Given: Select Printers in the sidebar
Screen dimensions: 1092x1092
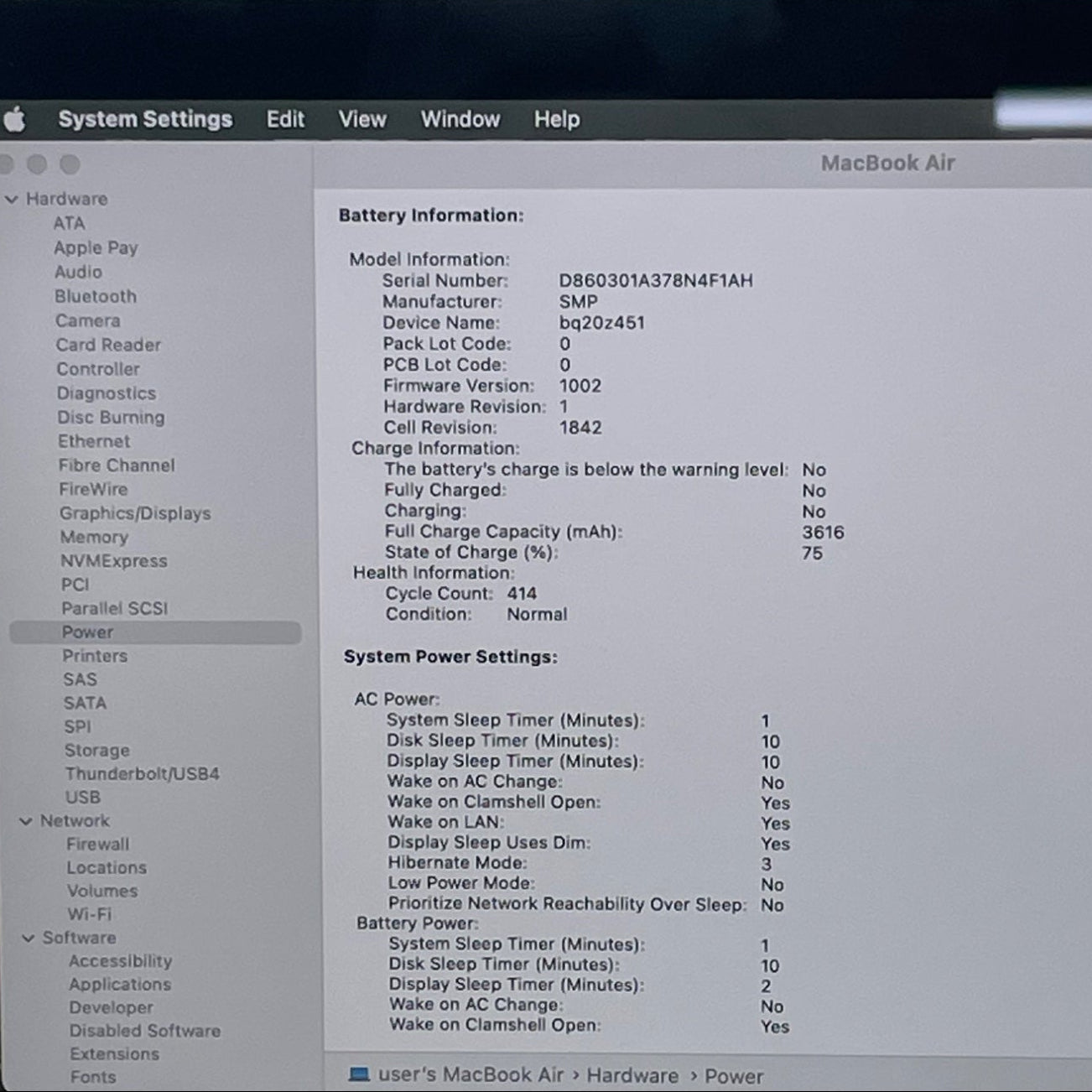Looking at the screenshot, I should click(x=95, y=656).
